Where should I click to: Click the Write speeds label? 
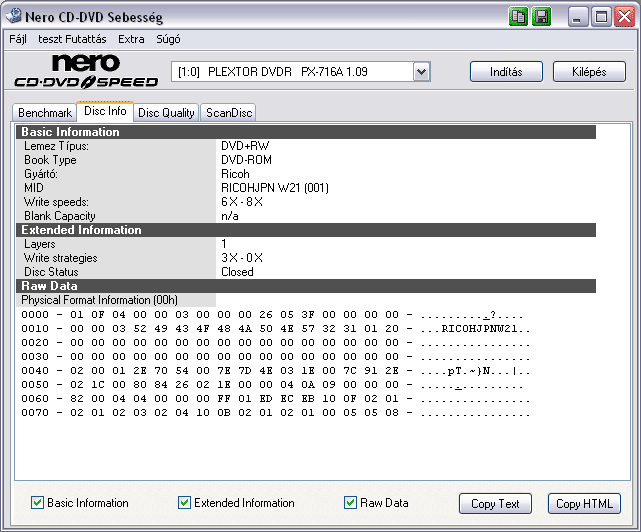tap(56, 202)
